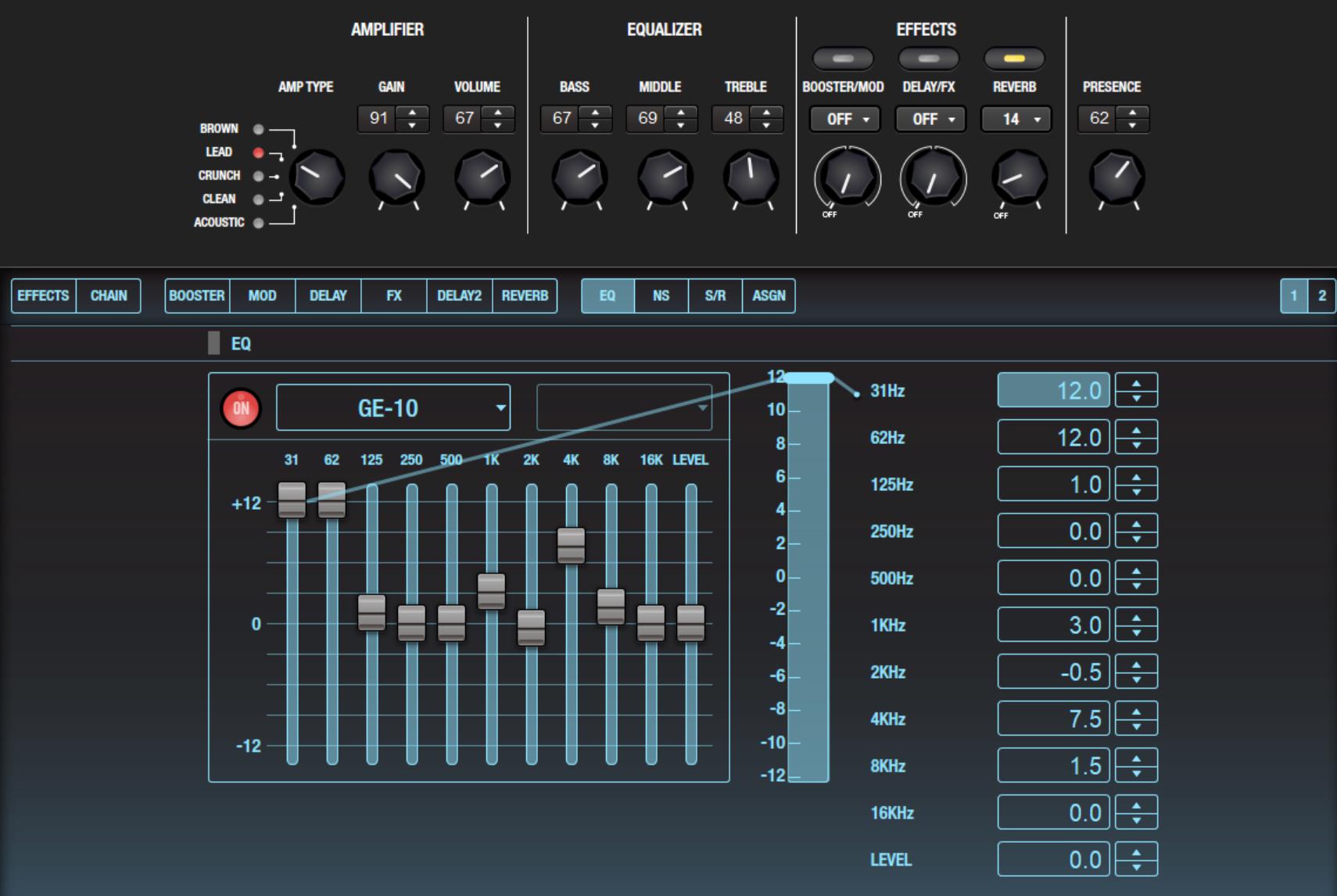Click the 125Hz value field
1337x896 pixels.
pyautogui.click(x=1054, y=484)
